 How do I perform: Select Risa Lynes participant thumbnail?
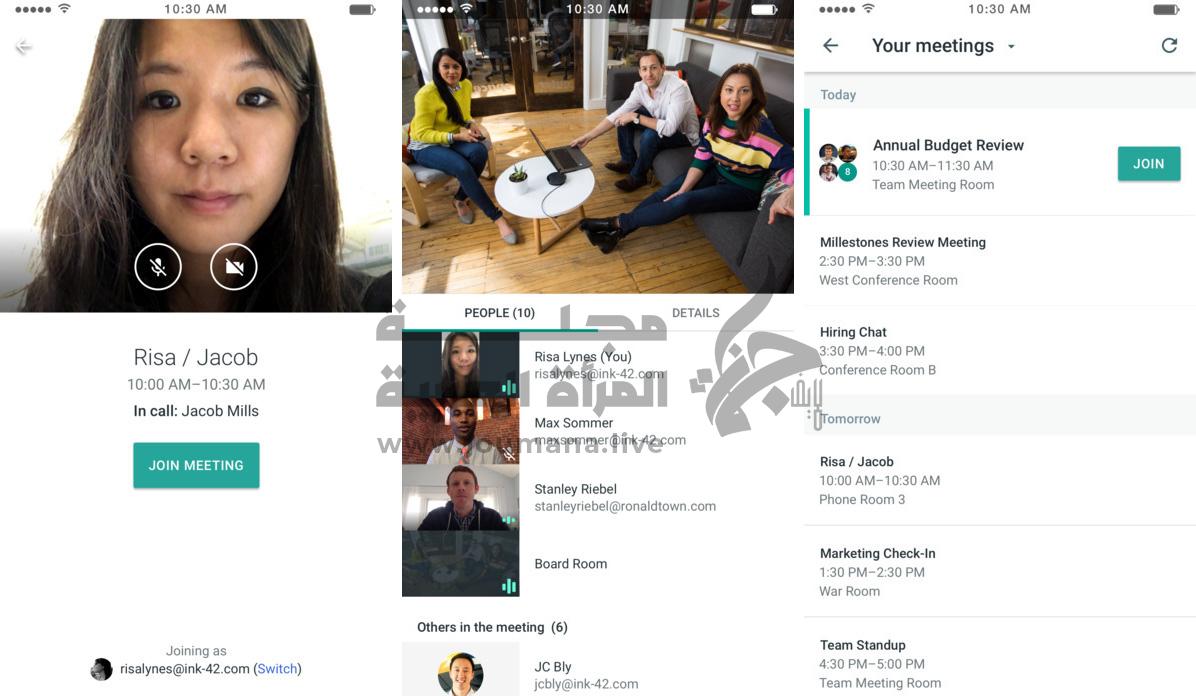click(461, 365)
